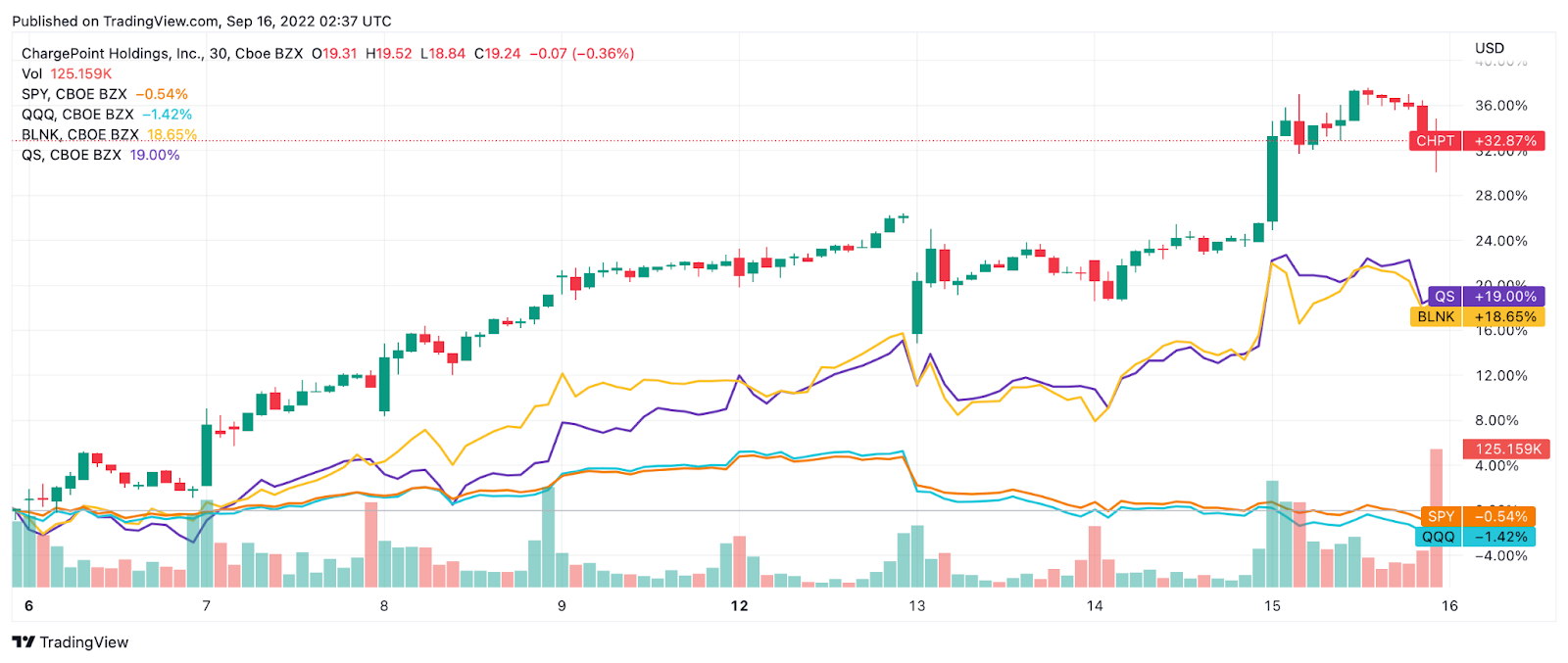The image size is (1568, 663).
Task: Select the SPY, CBOE BZX legend entry
Action: click(x=105, y=94)
